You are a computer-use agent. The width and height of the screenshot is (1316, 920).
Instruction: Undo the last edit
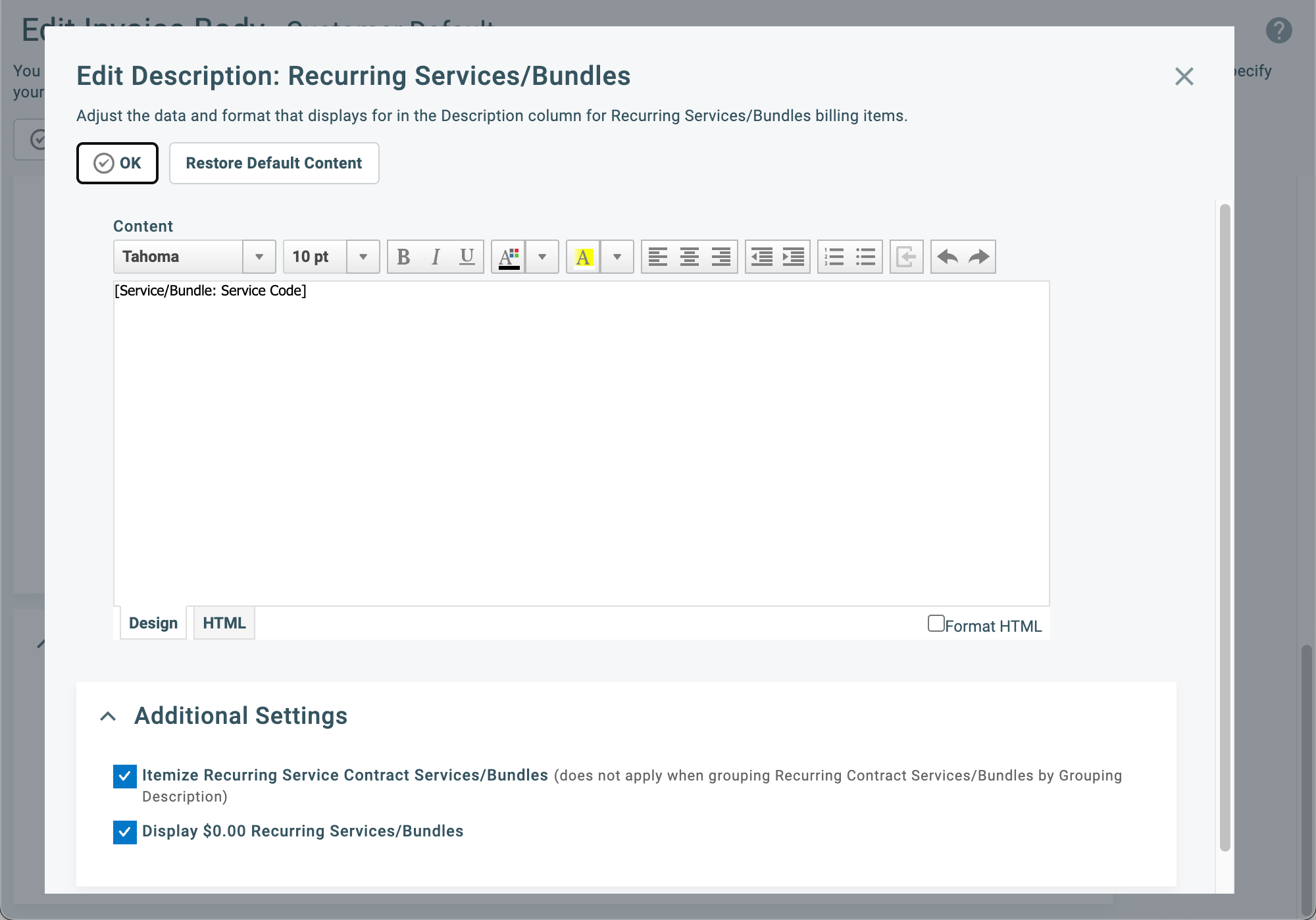pyautogui.click(x=948, y=257)
